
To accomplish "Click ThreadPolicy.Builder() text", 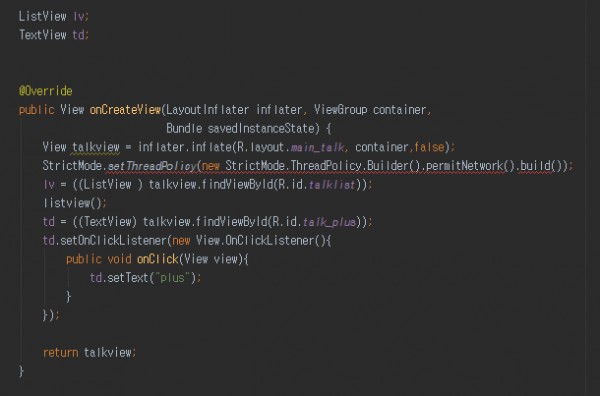I will 355,166.
